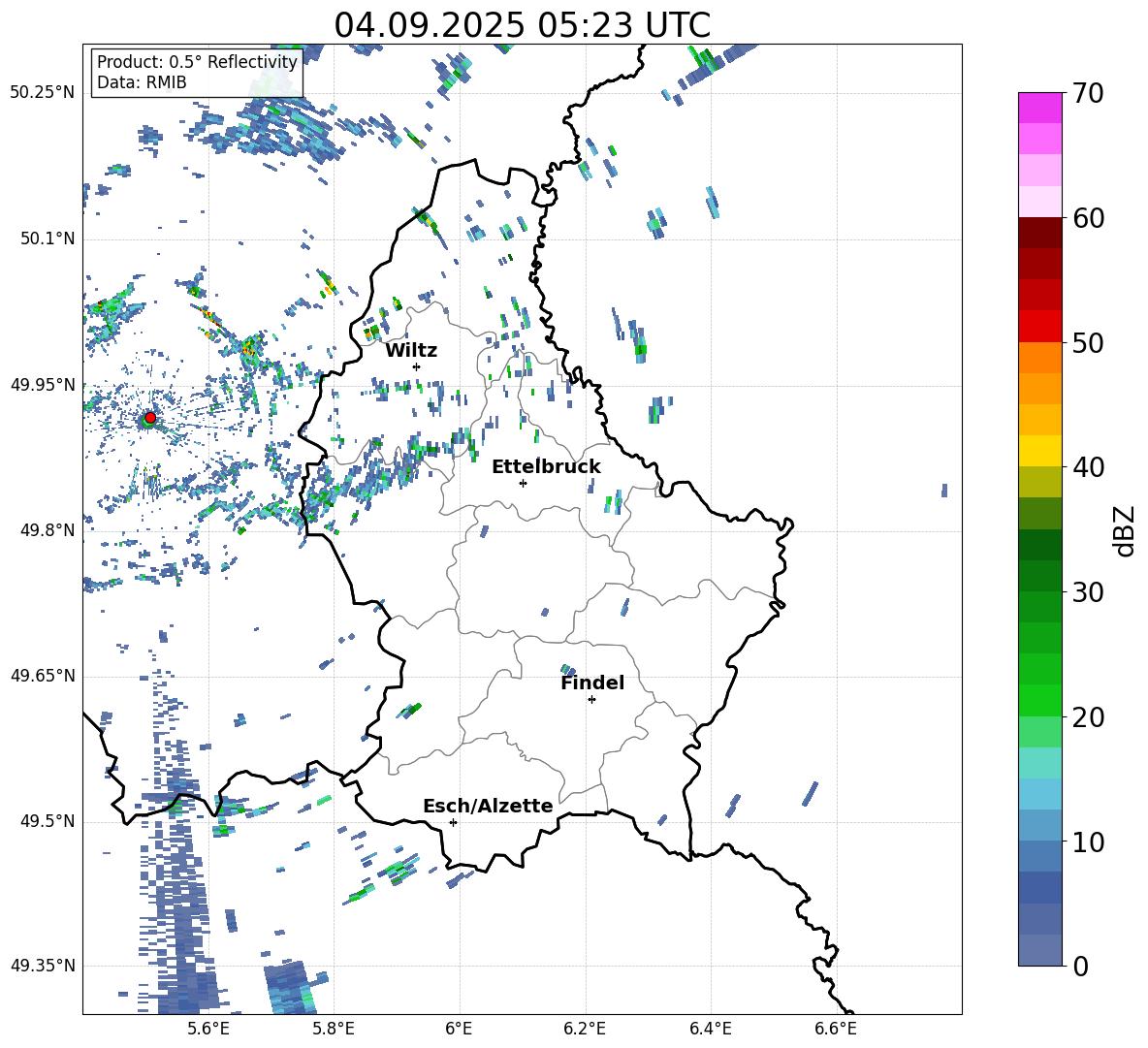Viewport: 1148px width, 1048px height.
Task: Click the red radar site marker
Action: tap(150, 417)
